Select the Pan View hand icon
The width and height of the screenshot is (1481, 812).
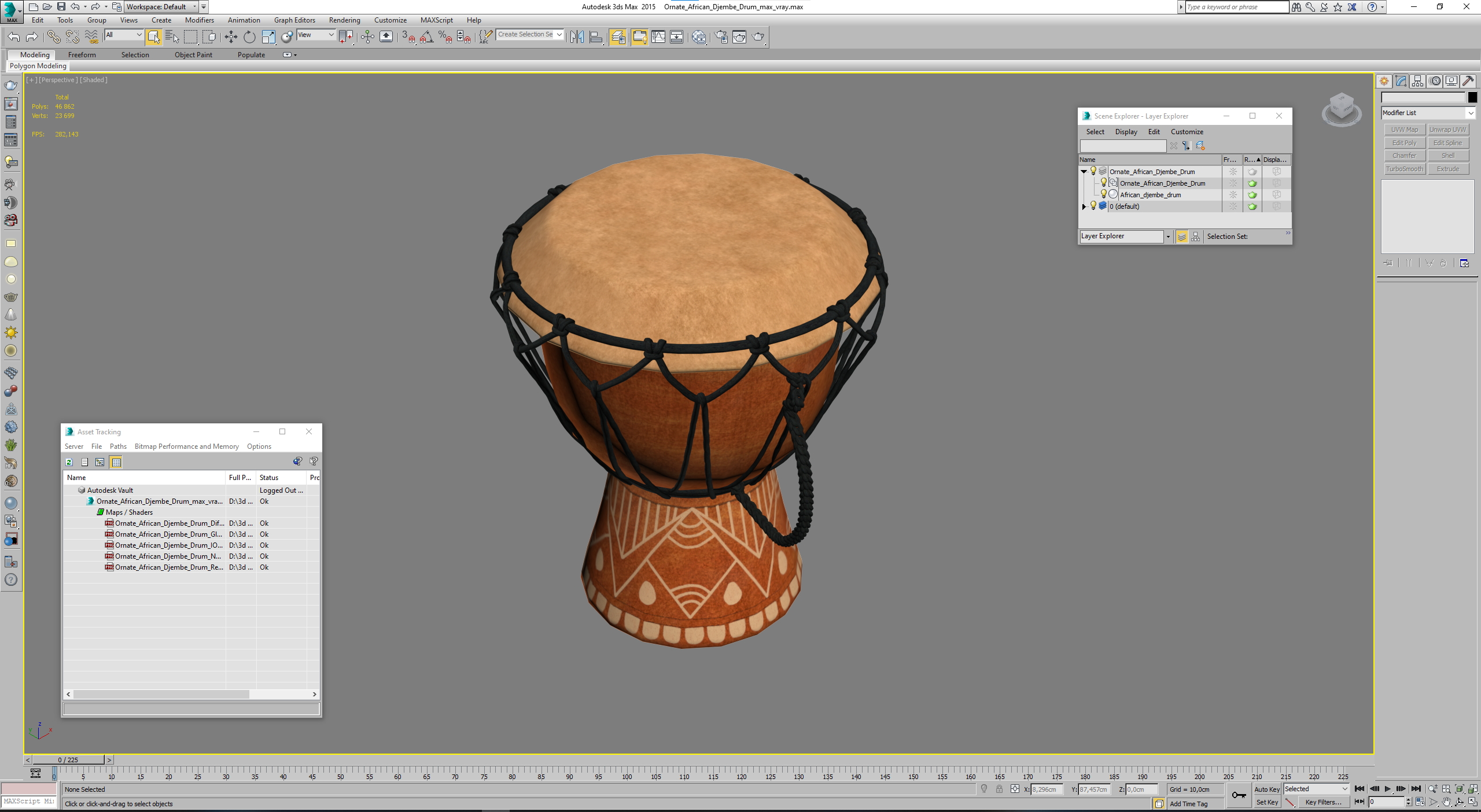[x=1446, y=802]
